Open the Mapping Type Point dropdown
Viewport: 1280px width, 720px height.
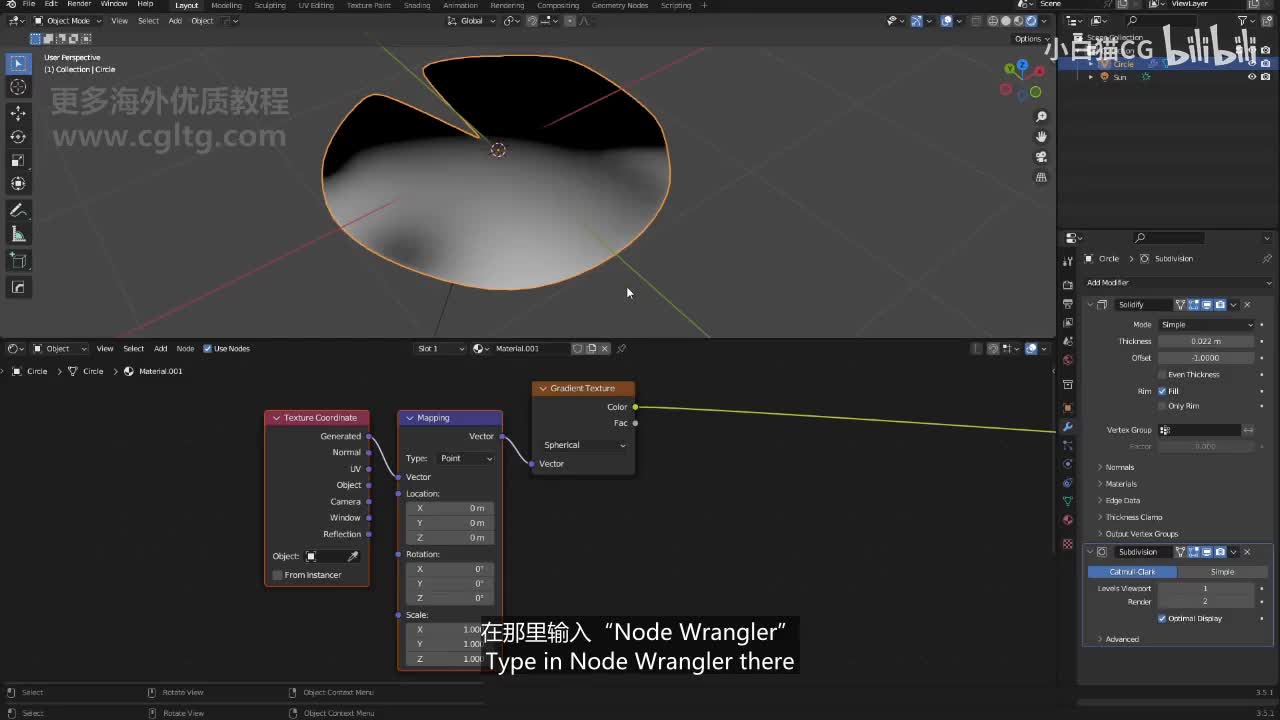coord(466,458)
